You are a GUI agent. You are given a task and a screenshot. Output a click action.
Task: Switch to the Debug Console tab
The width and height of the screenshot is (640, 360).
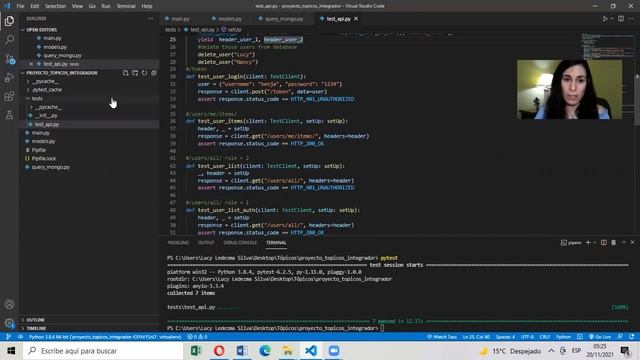[x=240, y=242]
